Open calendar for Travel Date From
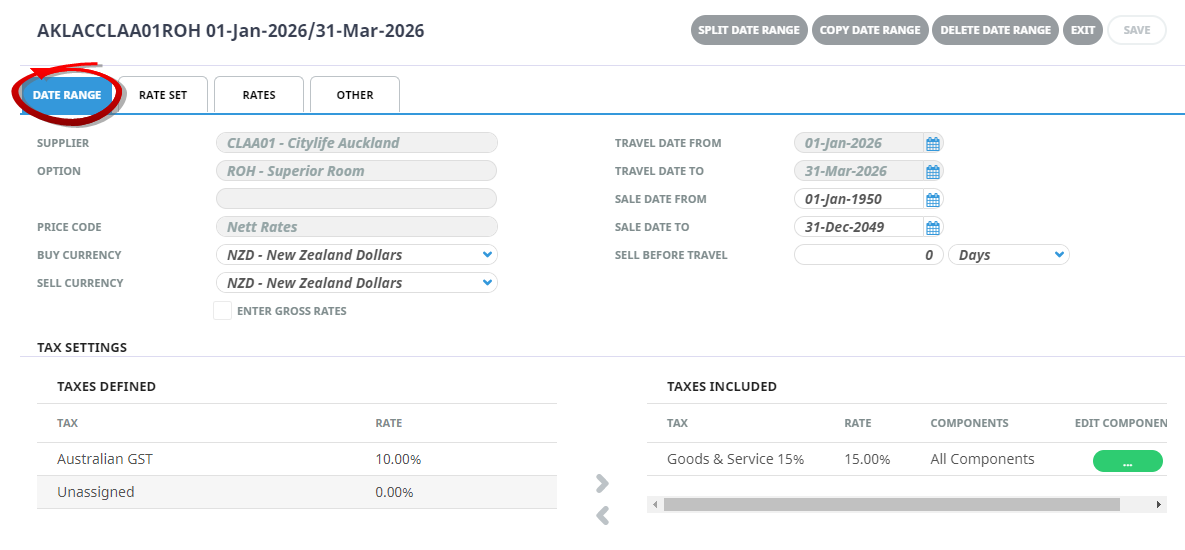The image size is (1185, 550). (932, 143)
